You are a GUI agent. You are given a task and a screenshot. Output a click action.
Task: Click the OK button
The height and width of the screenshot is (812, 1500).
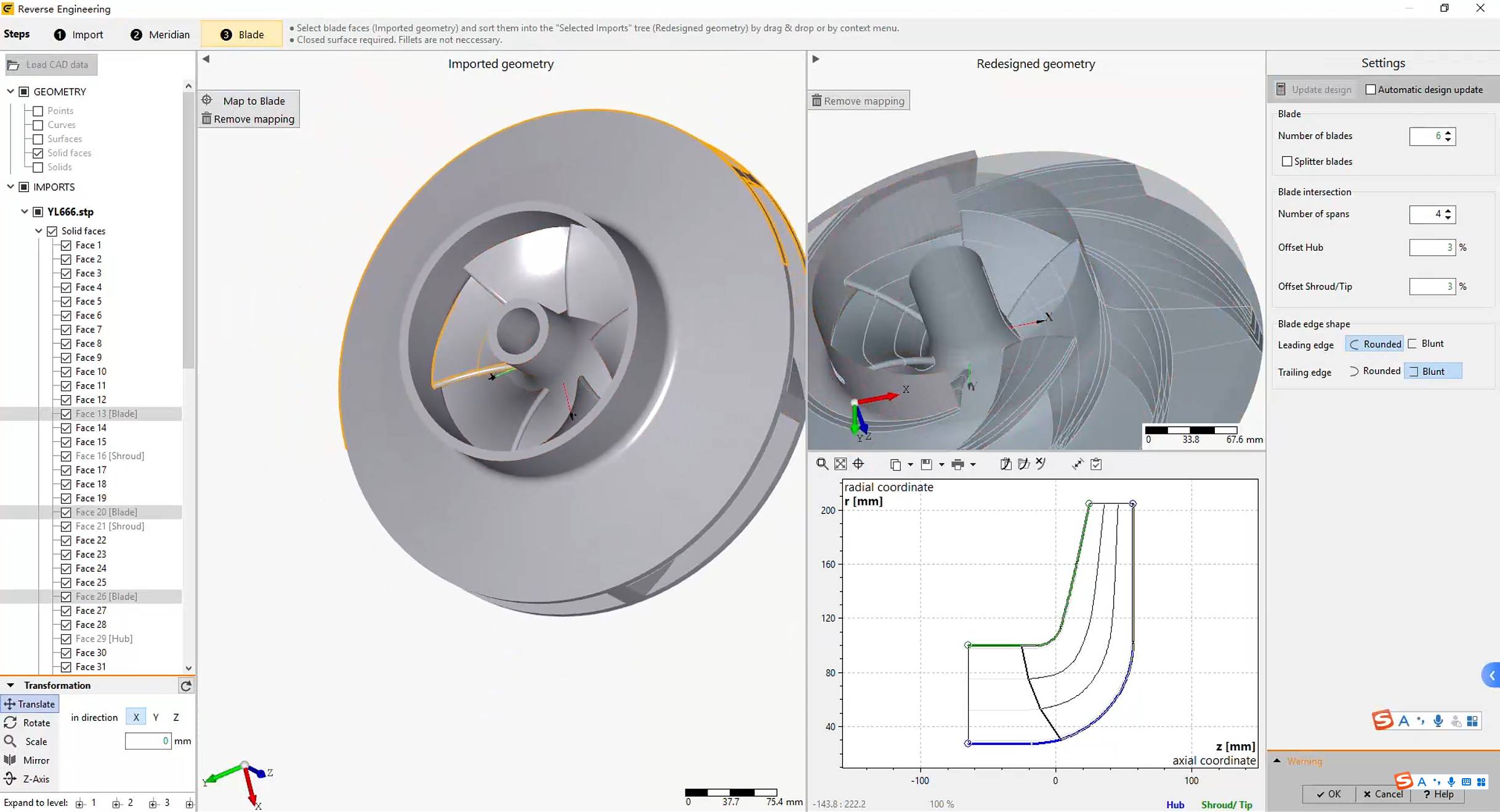pos(1329,794)
